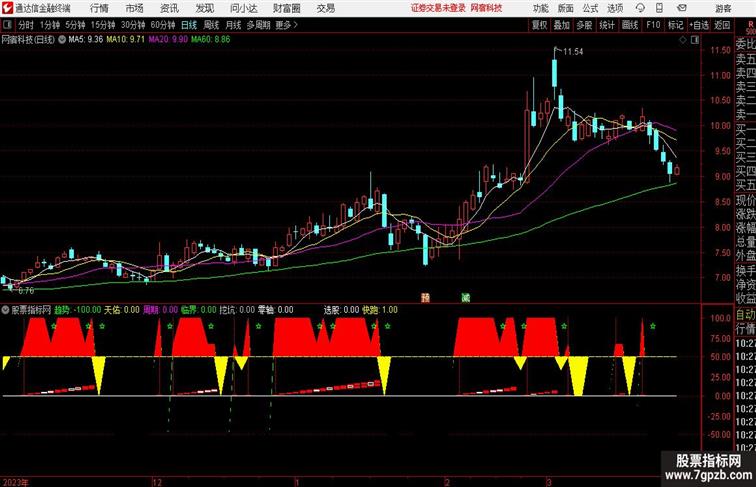
Task: Click the 标记 mark button
Action: pos(675,25)
